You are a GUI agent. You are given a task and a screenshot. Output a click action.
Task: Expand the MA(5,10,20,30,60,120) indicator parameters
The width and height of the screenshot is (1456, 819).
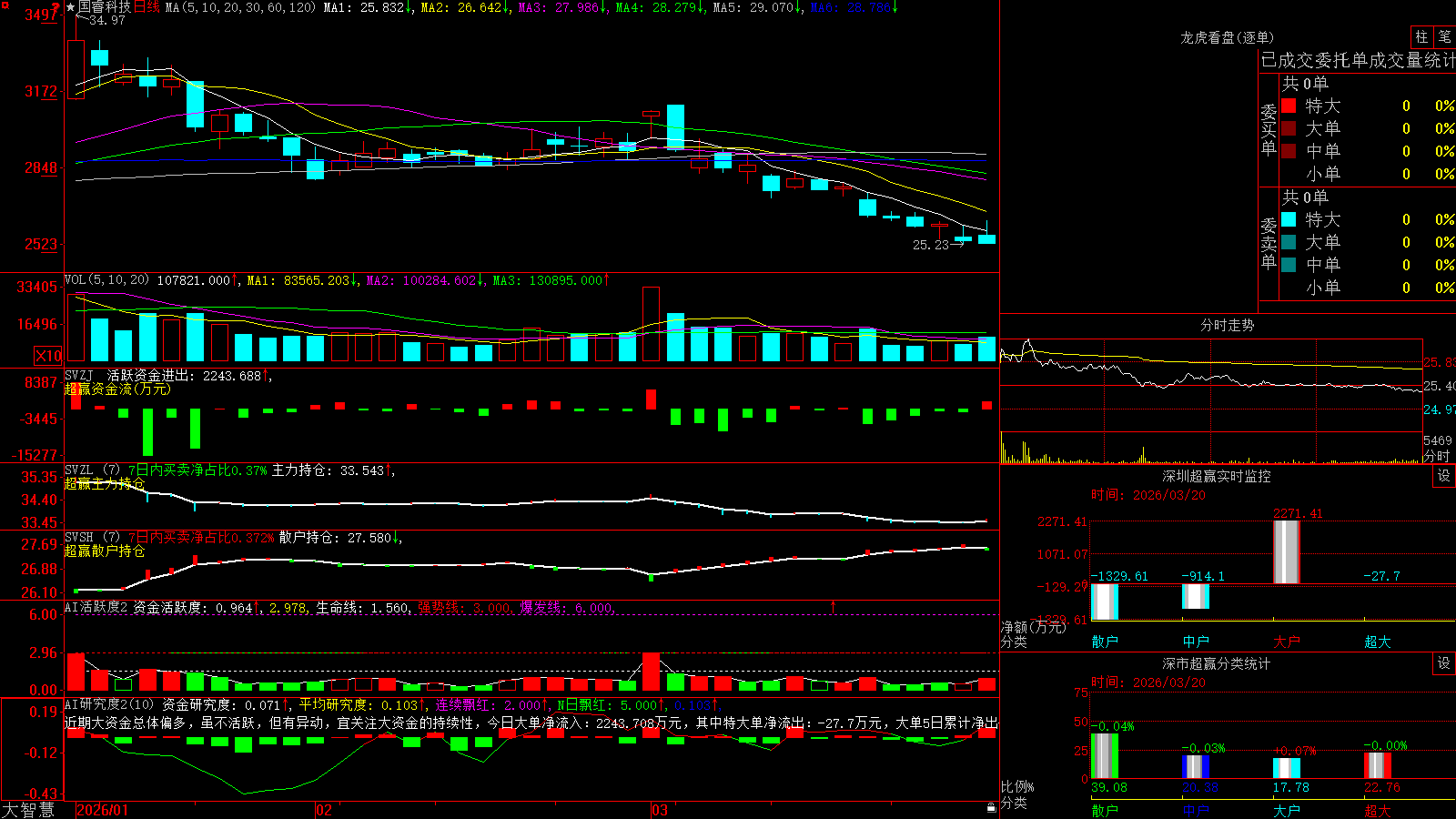[x=240, y=7]
